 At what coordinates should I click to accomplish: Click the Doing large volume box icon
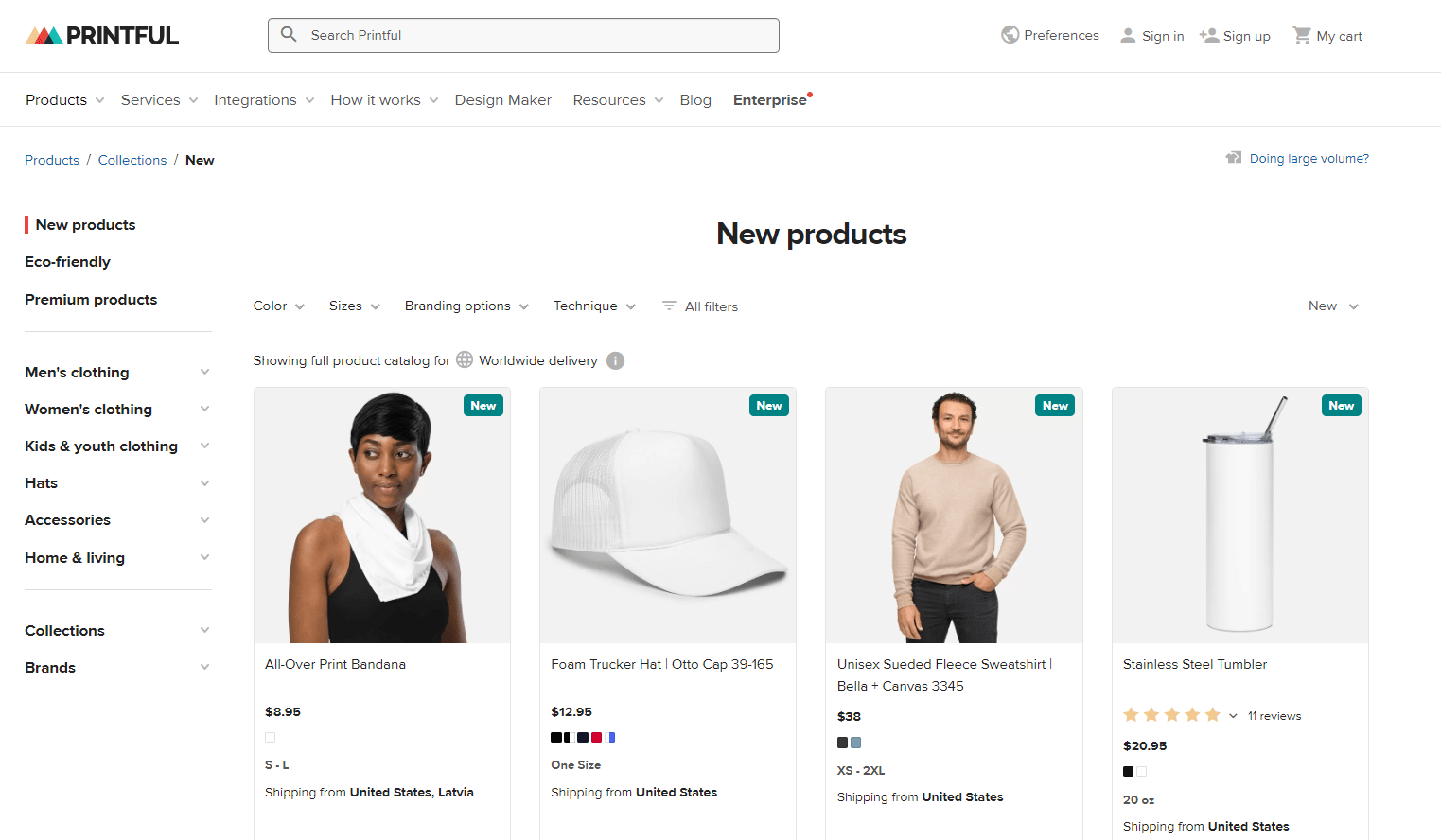coord(1234,157)
